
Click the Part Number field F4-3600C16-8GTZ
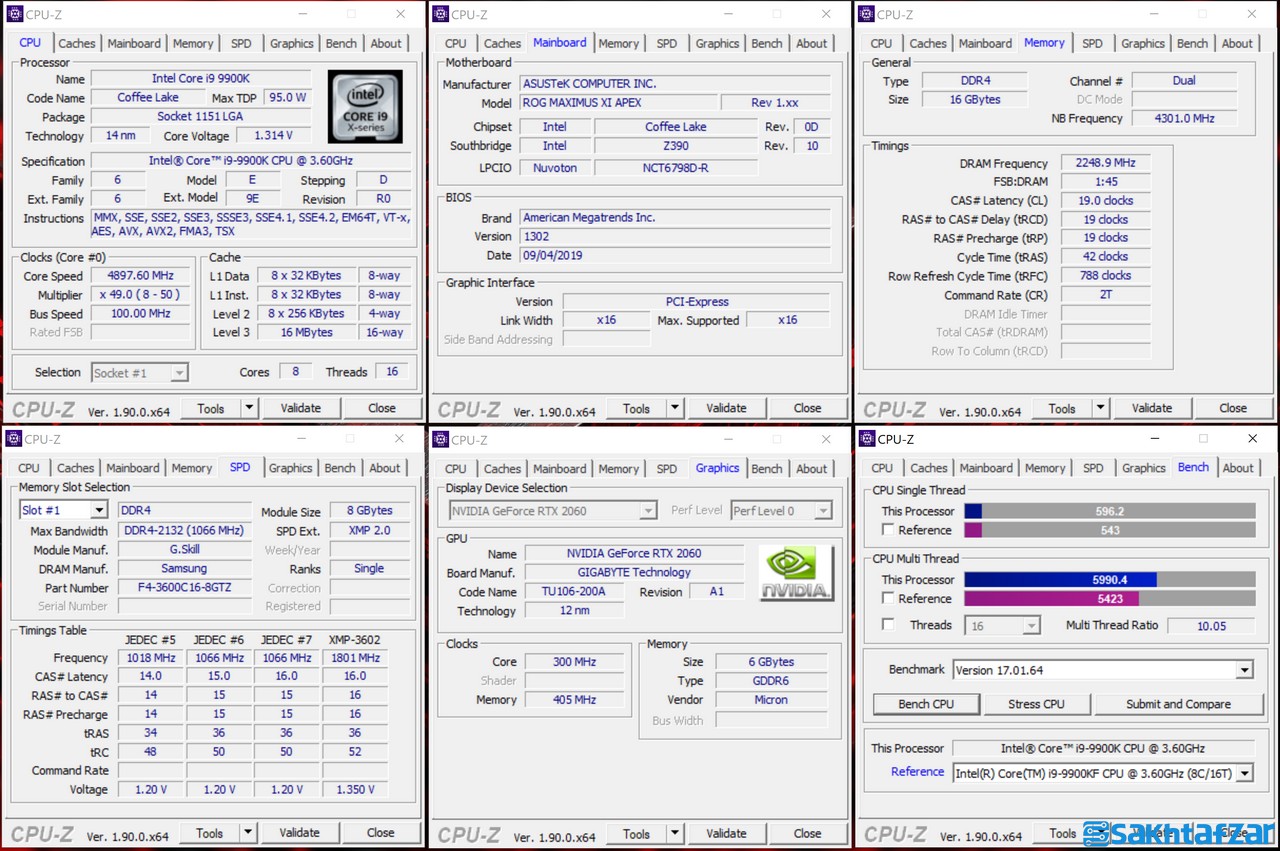point(184,588)
